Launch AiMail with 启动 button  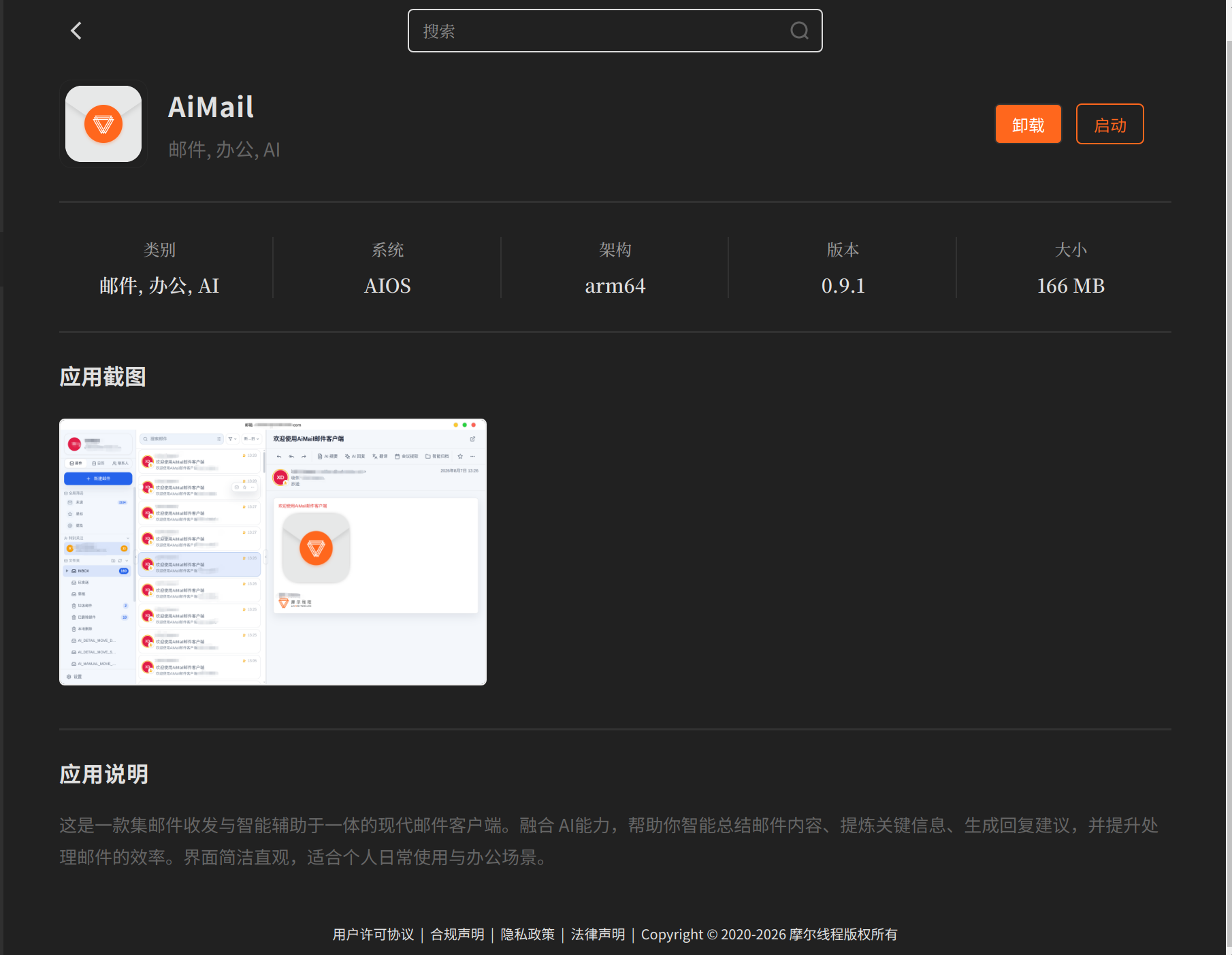coord(1109,124)
